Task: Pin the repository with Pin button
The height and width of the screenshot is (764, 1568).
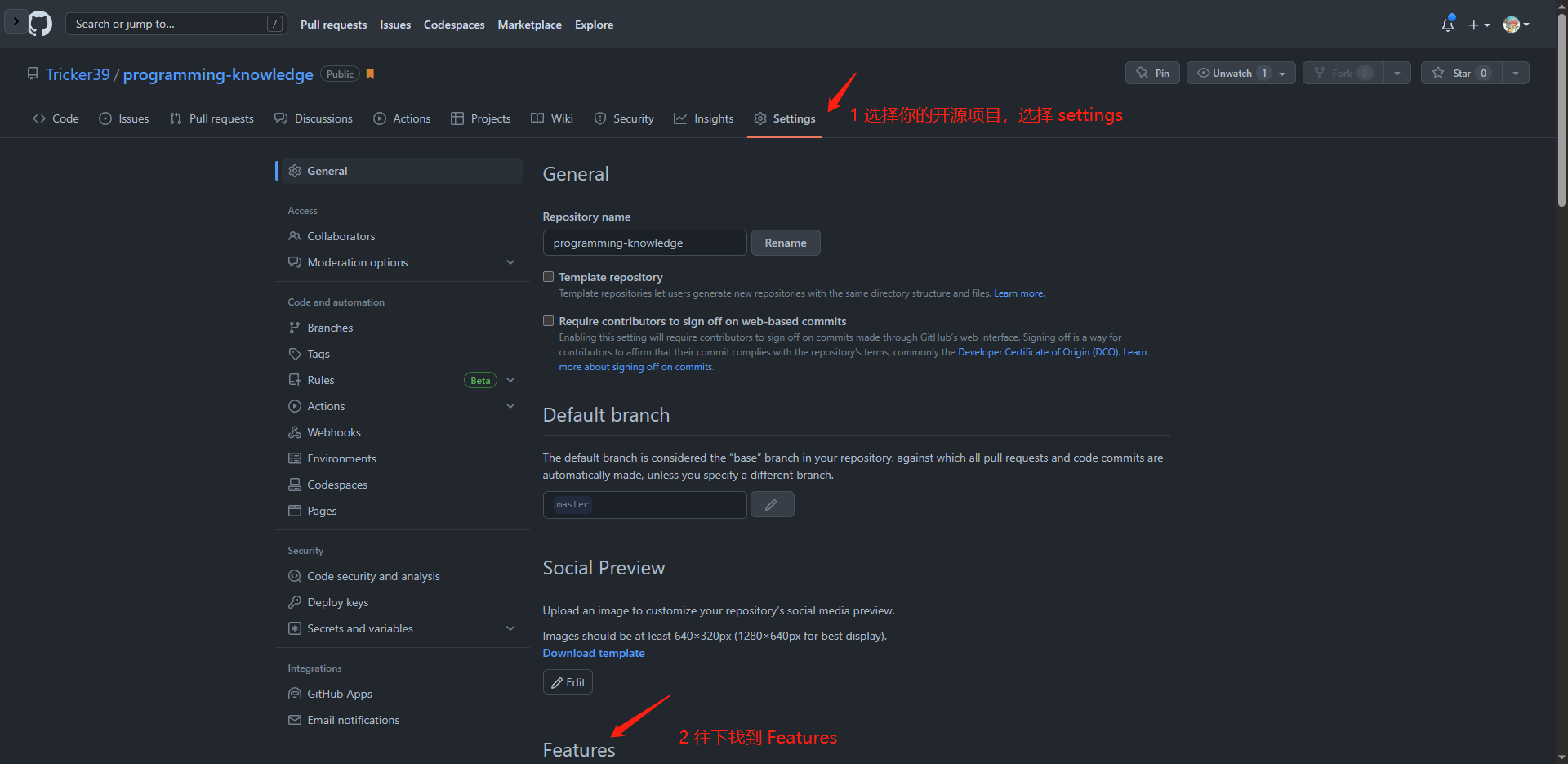Action: tap(1152, 73)
